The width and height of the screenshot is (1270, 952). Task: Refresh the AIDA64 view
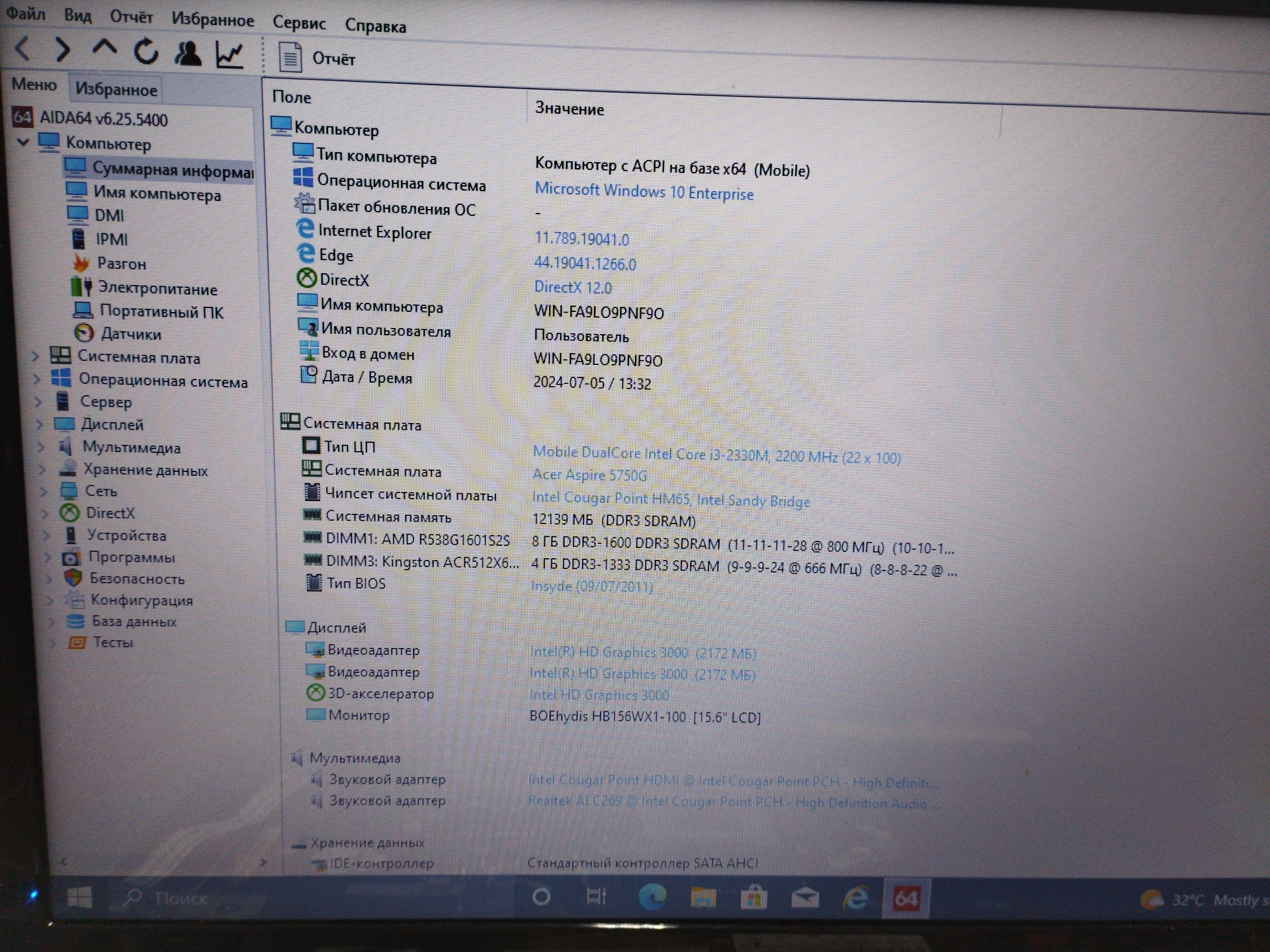146,52
